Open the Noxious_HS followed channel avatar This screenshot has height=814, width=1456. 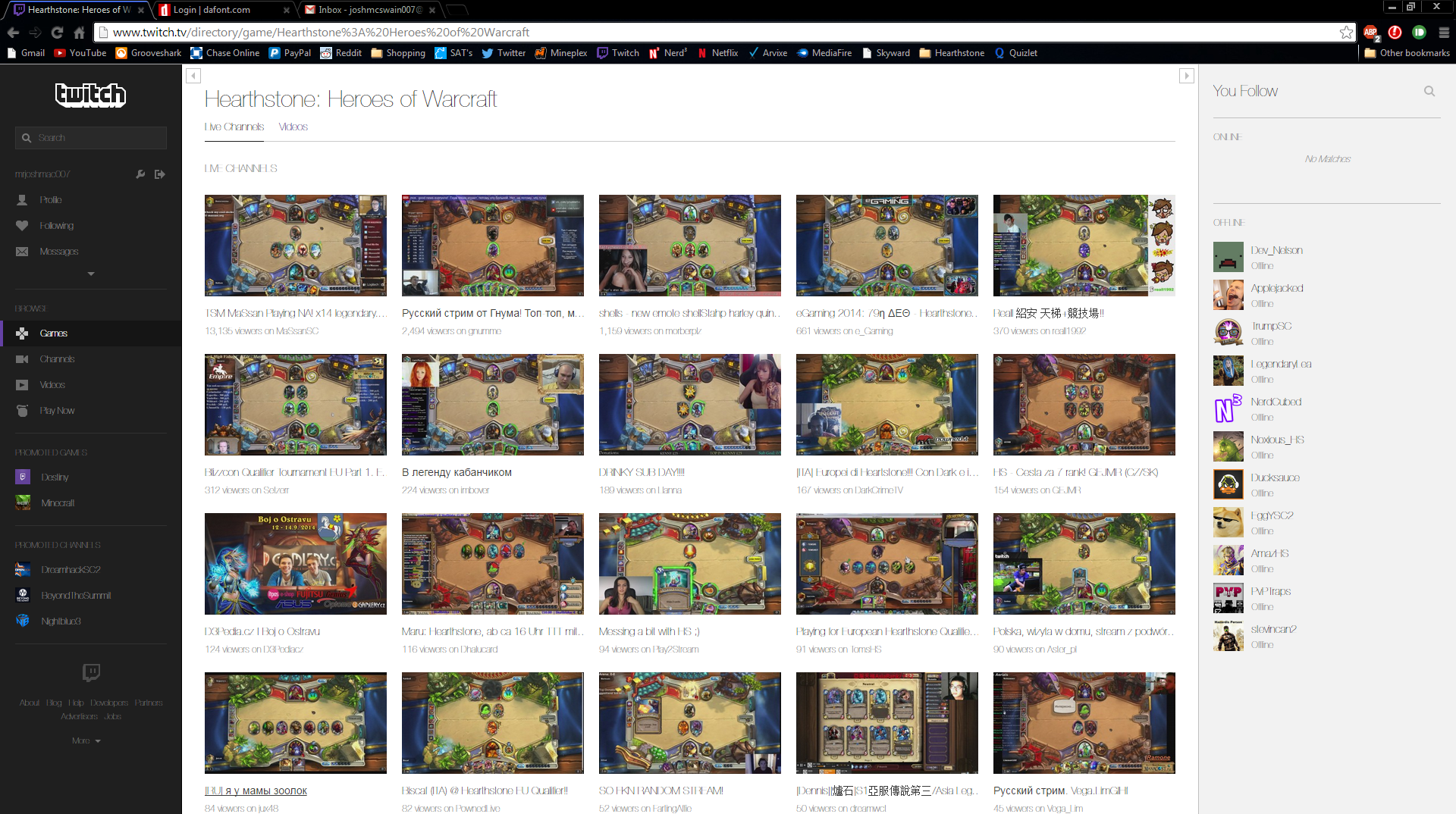(x=1228, y=446)
